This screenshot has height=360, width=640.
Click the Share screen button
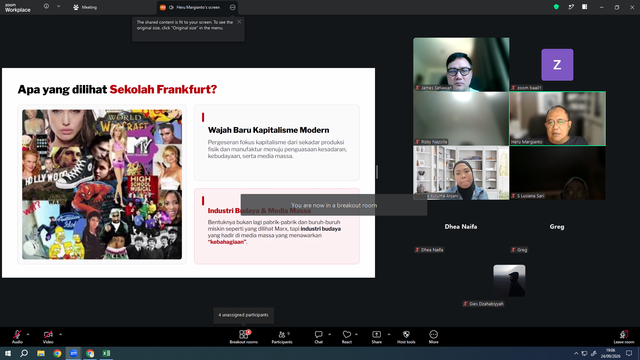click(x=376, y=337)
